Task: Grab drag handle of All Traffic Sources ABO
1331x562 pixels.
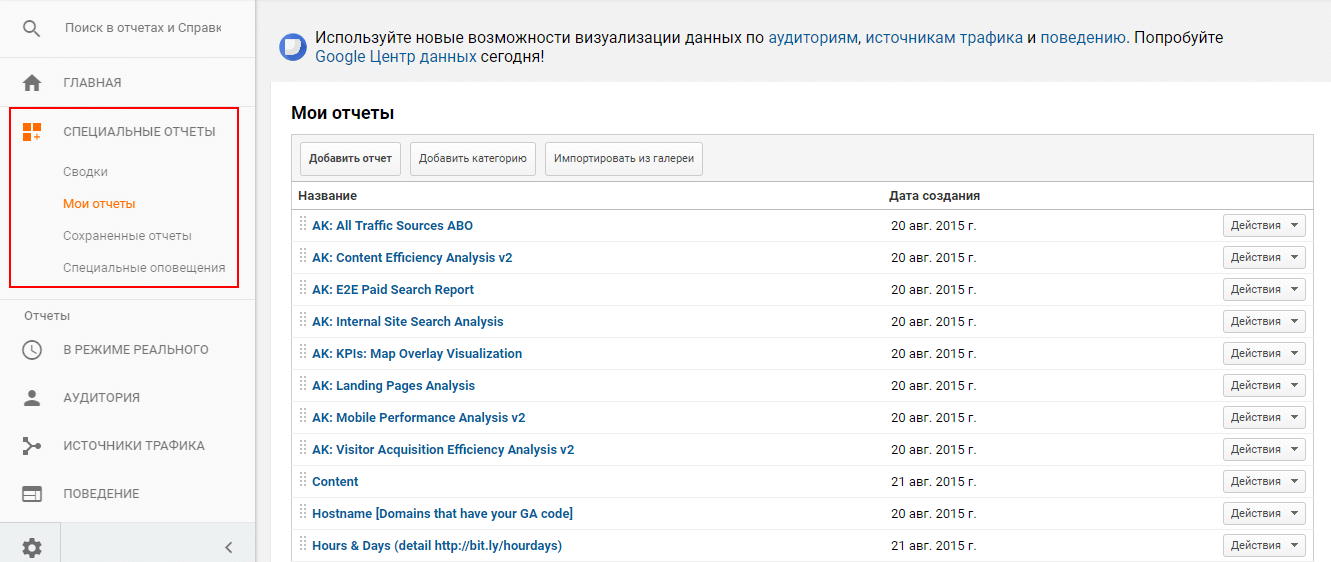Action: coord(303,225)
